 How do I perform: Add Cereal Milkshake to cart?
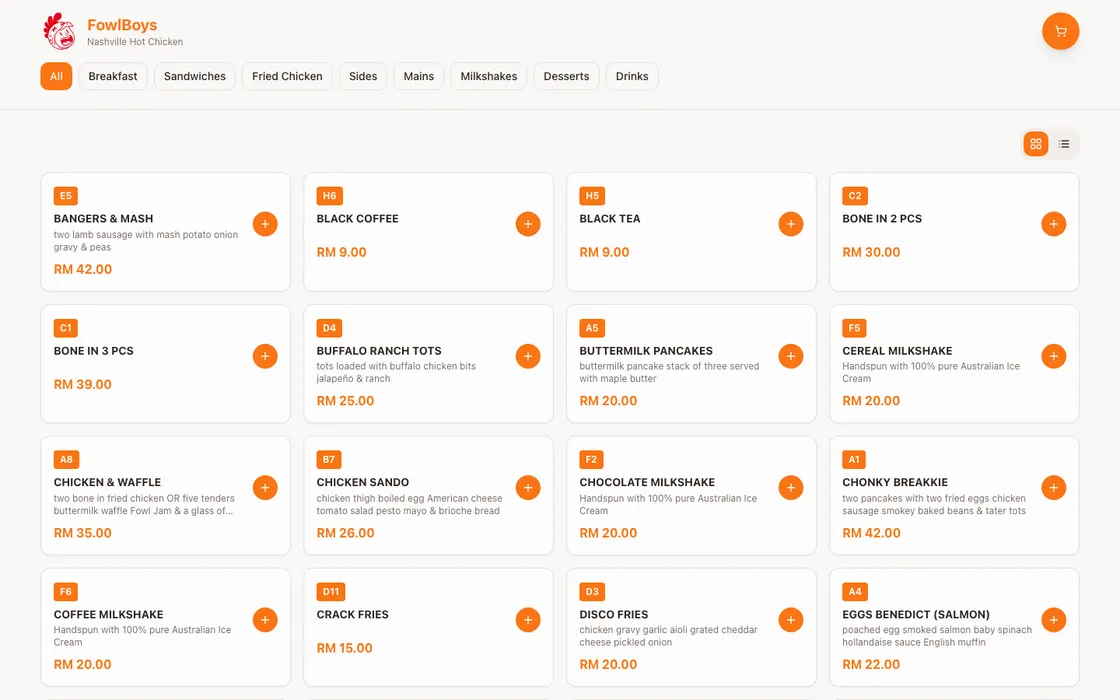(x=1054, y=356)
